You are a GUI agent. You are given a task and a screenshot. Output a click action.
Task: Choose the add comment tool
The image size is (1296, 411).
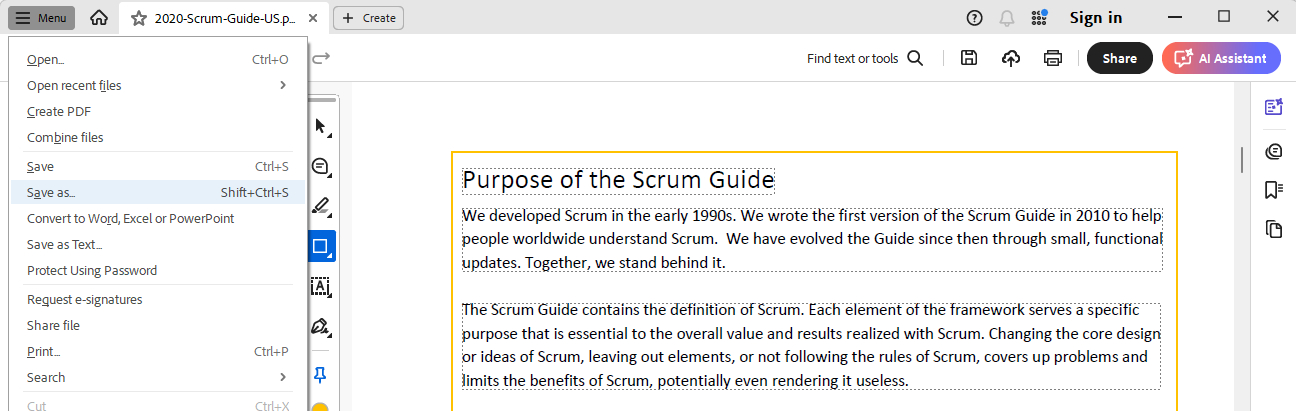pos(321,167)
